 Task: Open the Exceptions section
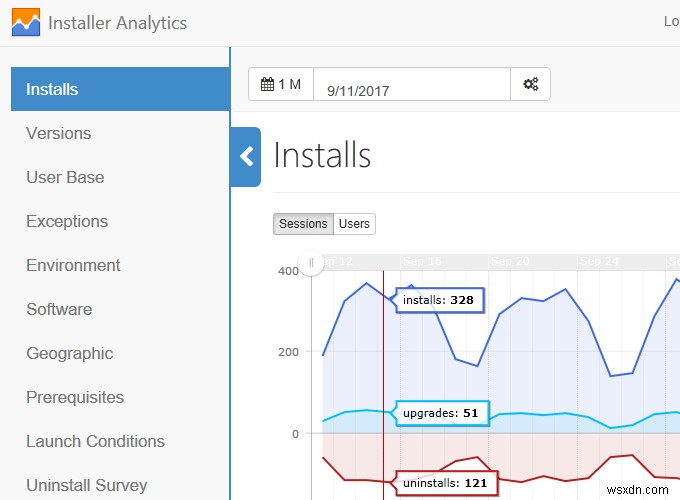click(67, 221)
